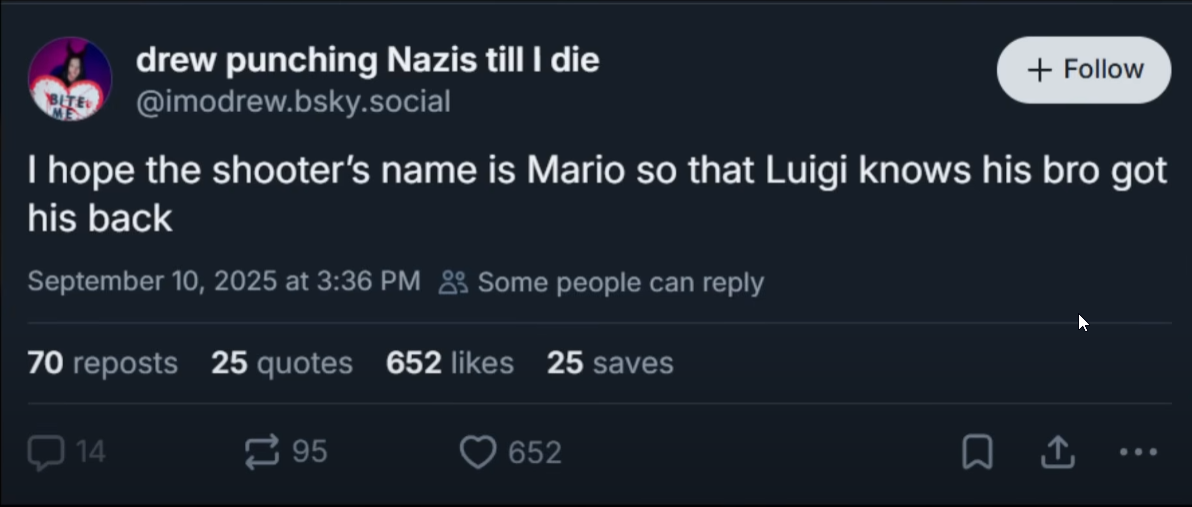
Task: Click 'Some people can reply' label
Action: click(x=620, y=283)
